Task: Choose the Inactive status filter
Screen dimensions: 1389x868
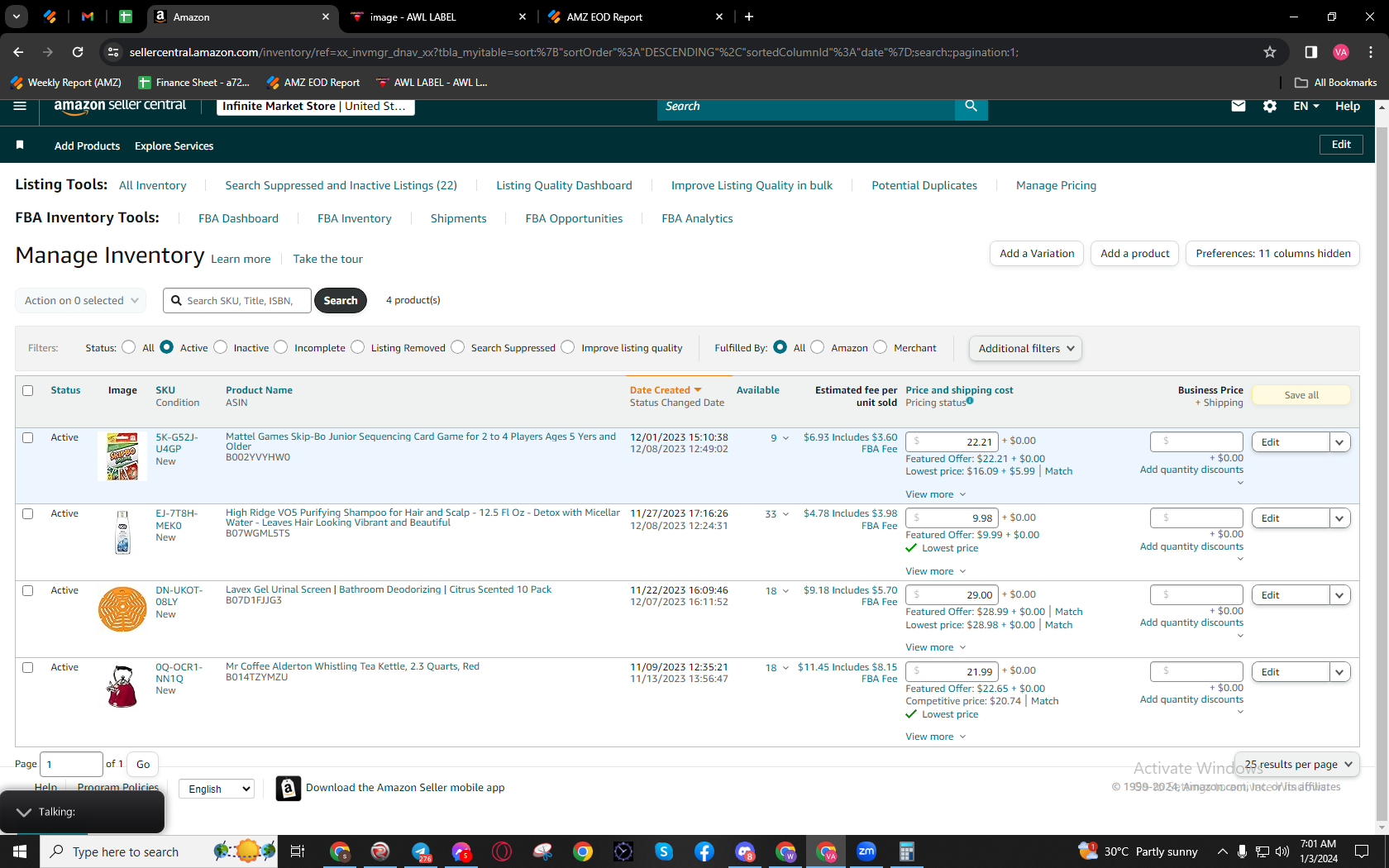Action: click(220, 347)
